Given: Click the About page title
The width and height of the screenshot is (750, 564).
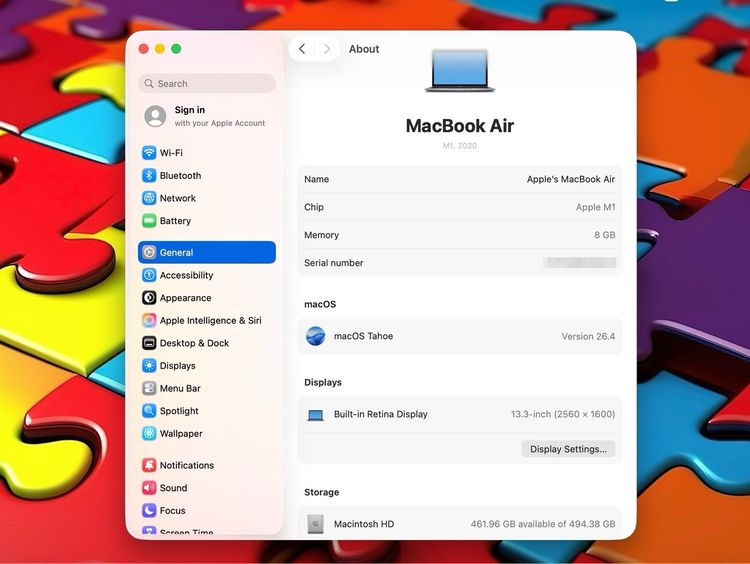Looking at the screenshot, I should click(x=364, y=49).
